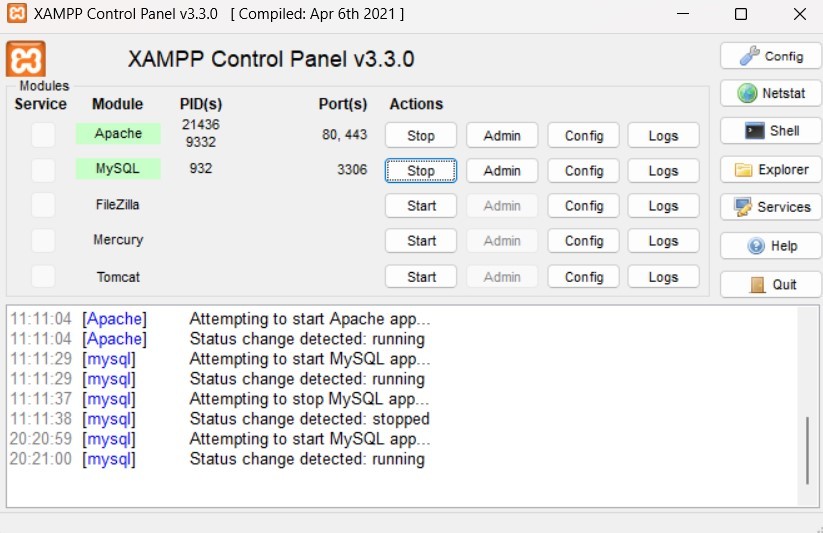Toggle the MySQL service checkbox
The width and height of the screenshot is (823, 533).
pos(43,170)
